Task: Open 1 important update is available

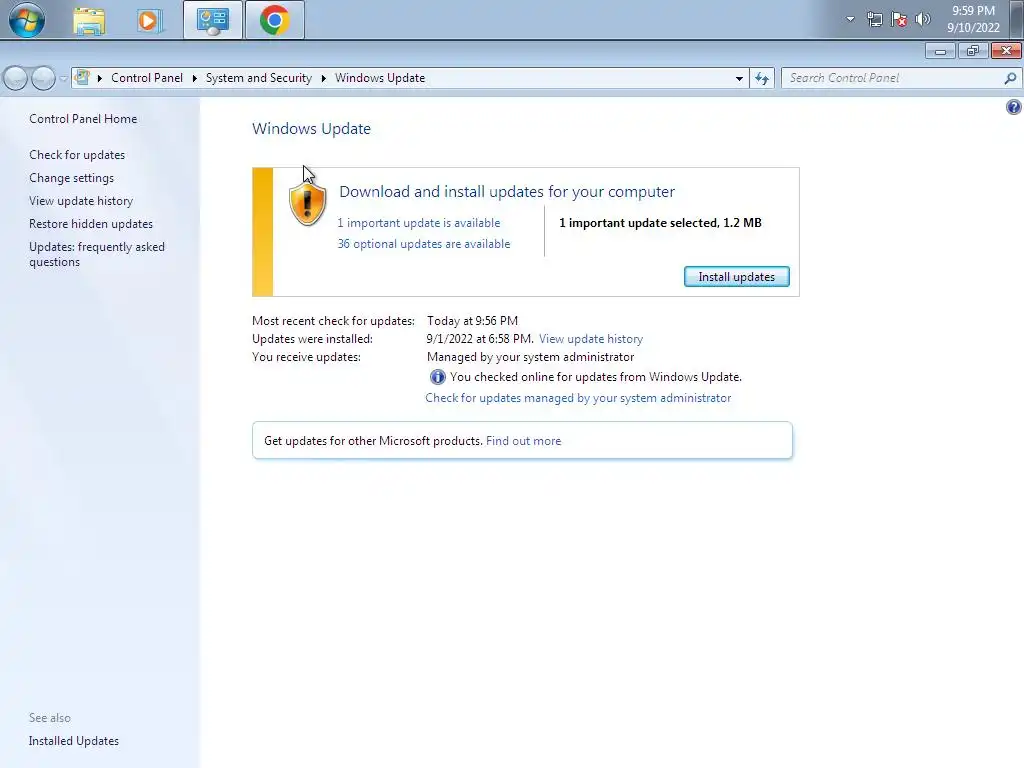Action: coord(419,223)
